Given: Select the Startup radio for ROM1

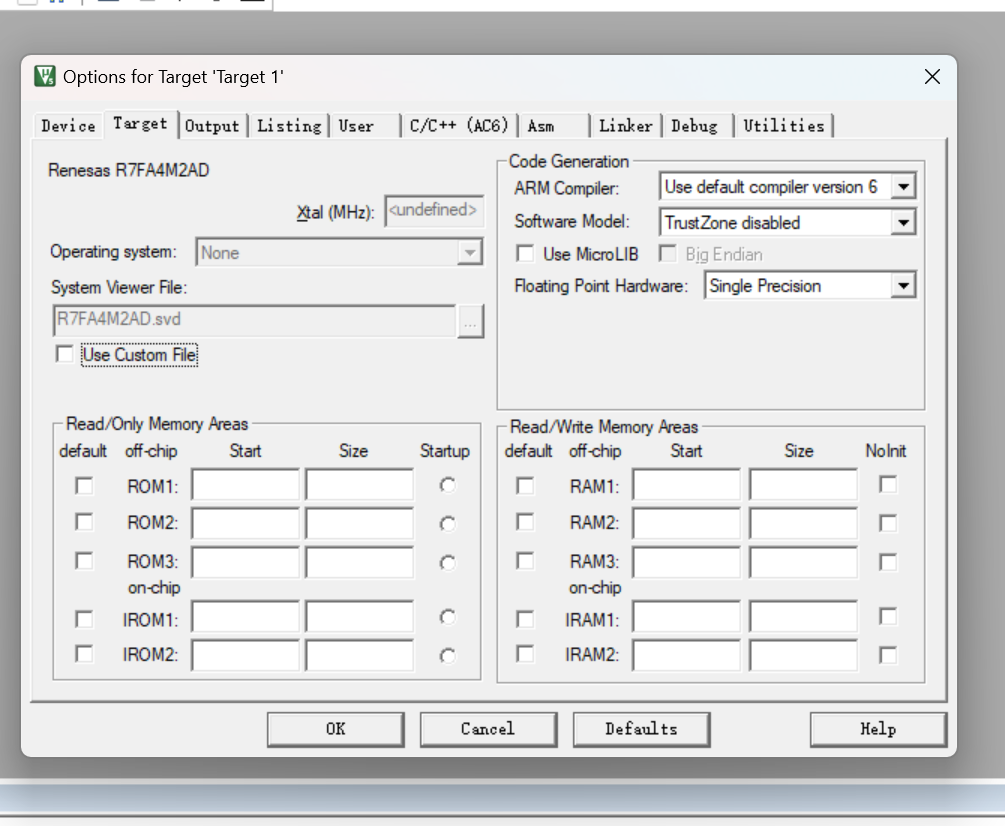Looking at the screenshot, I should (447, 486).
